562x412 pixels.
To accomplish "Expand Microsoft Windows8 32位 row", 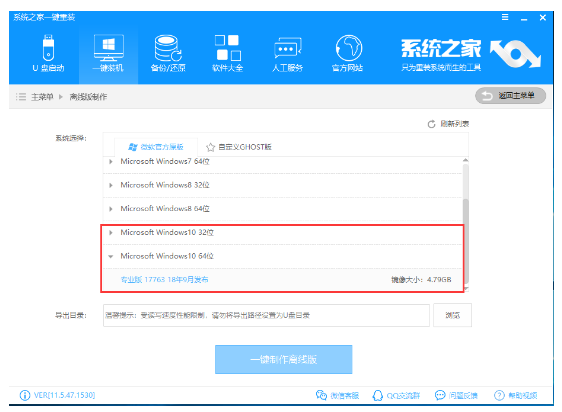I will (111, 185).
